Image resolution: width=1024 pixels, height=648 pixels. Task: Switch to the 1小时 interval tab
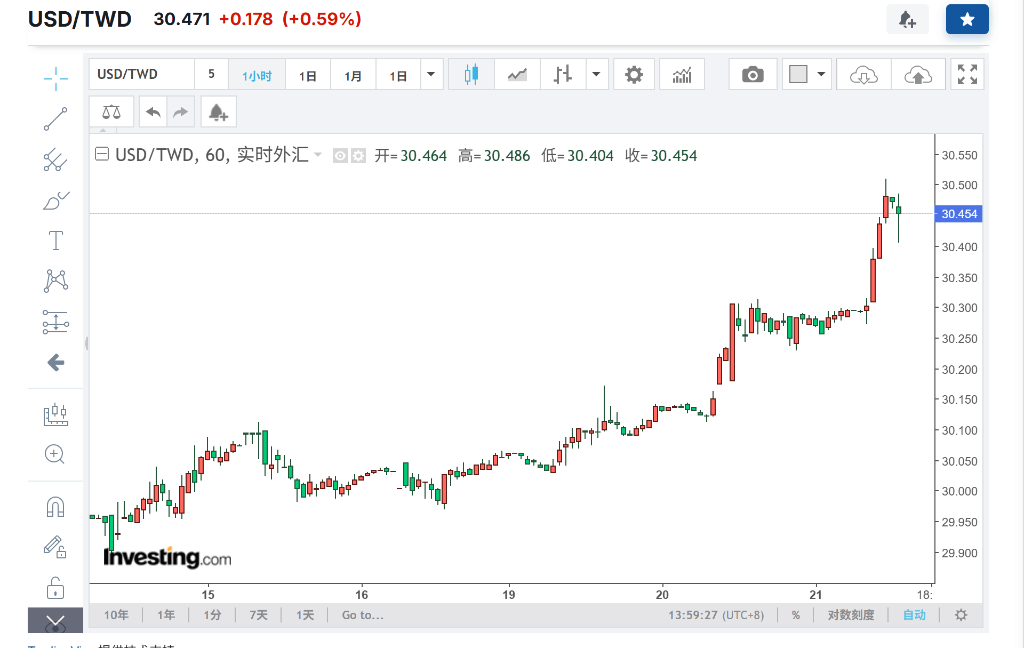(257, 75)
